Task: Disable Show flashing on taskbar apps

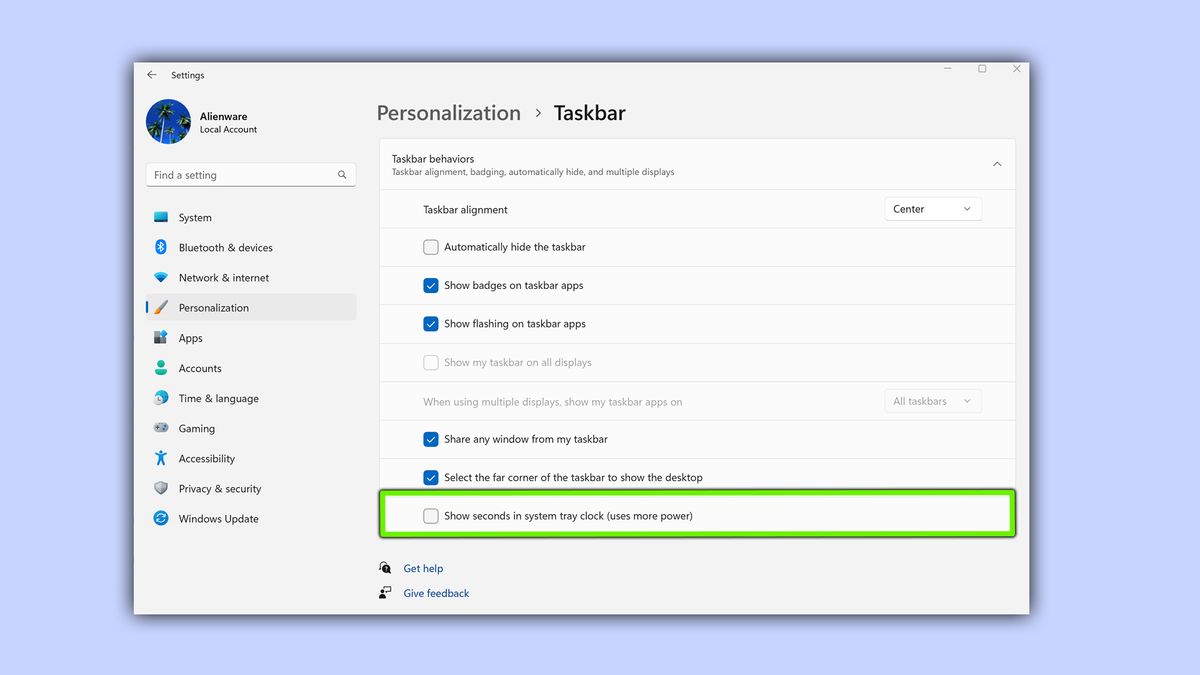Action: pyautogui.click(x=431, y=324)
